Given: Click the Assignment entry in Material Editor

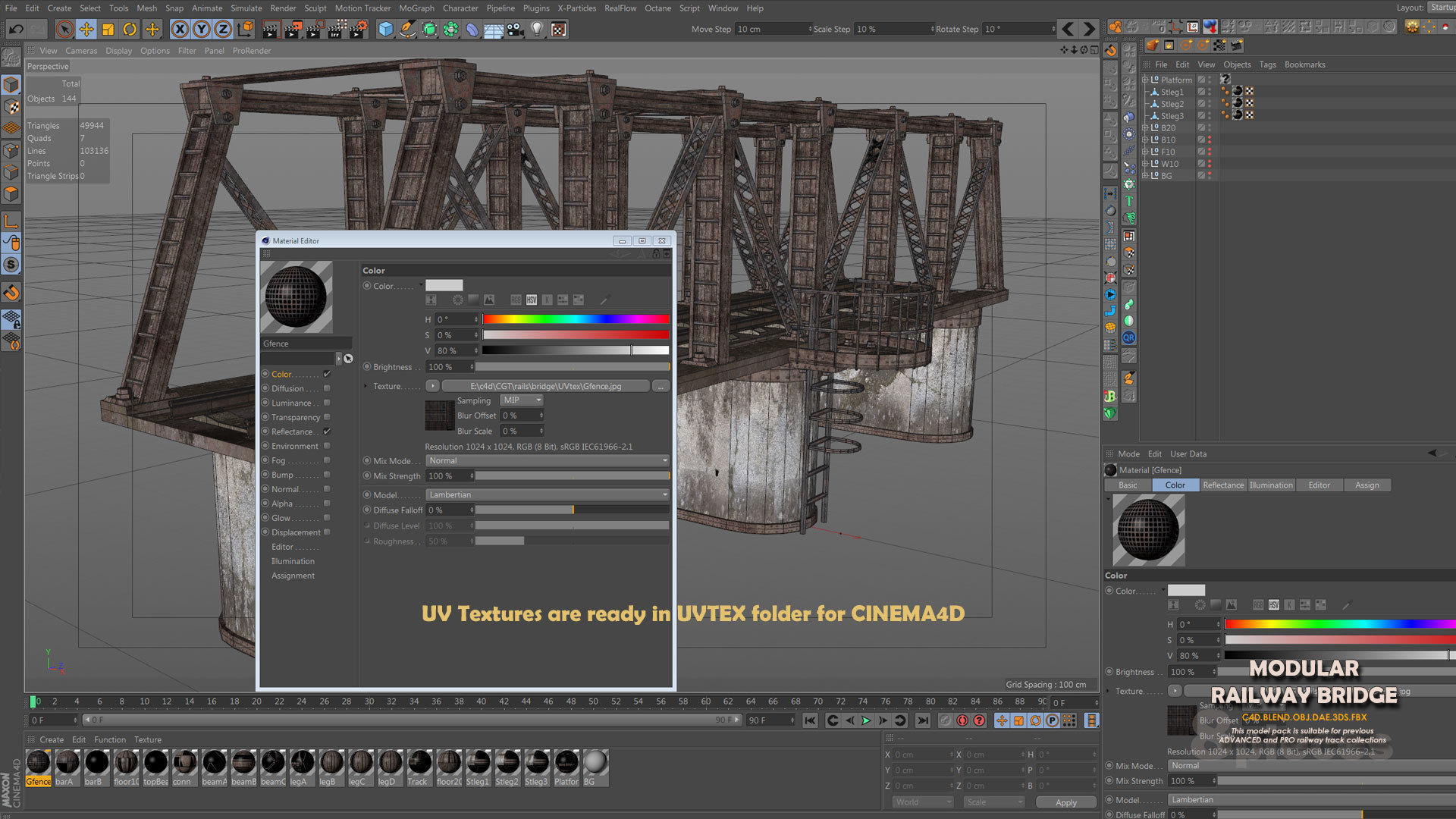Looking at the screenshot, I should 293,576.
